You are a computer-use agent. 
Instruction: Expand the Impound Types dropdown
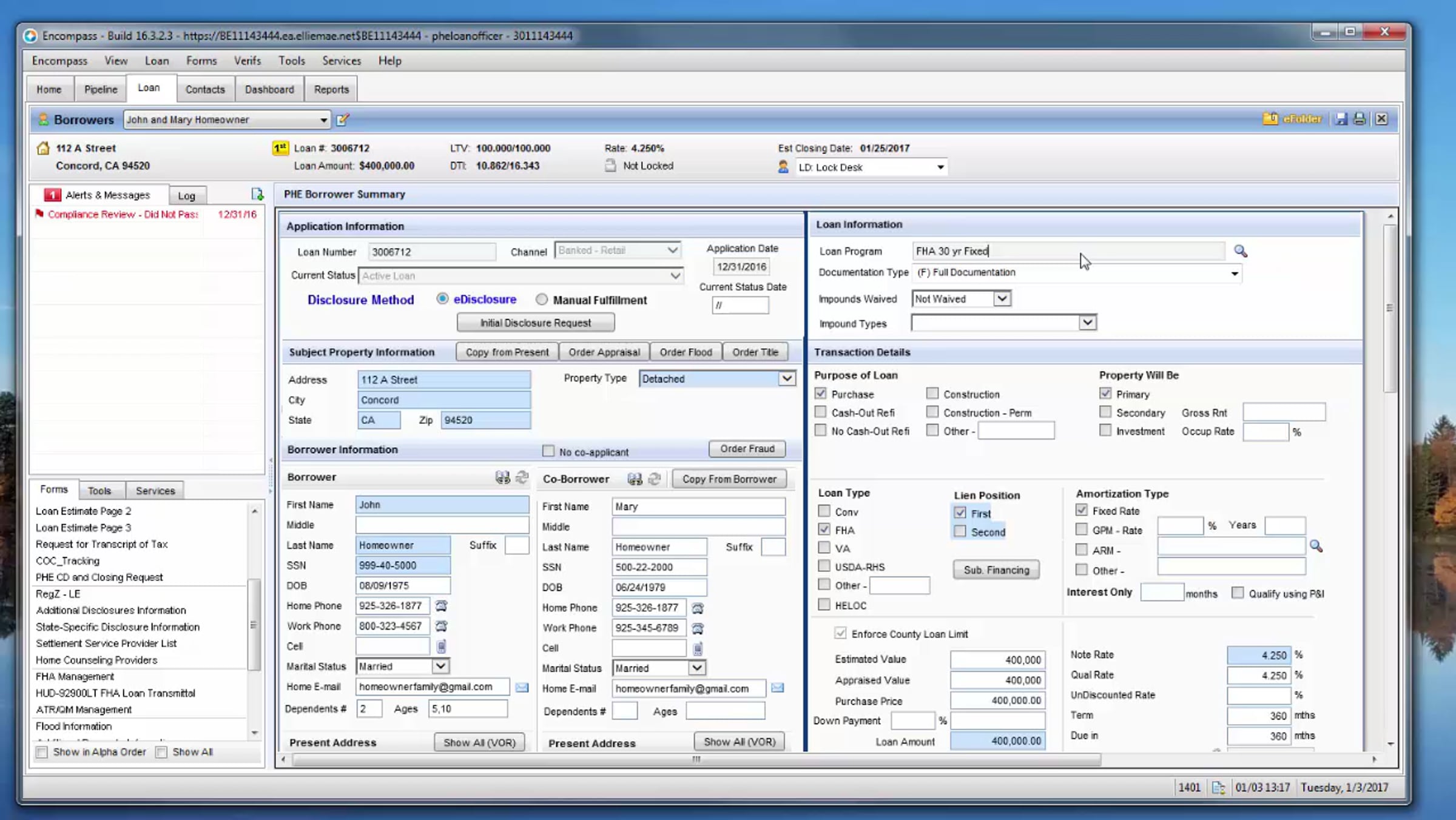click(x=1087, y=322)
